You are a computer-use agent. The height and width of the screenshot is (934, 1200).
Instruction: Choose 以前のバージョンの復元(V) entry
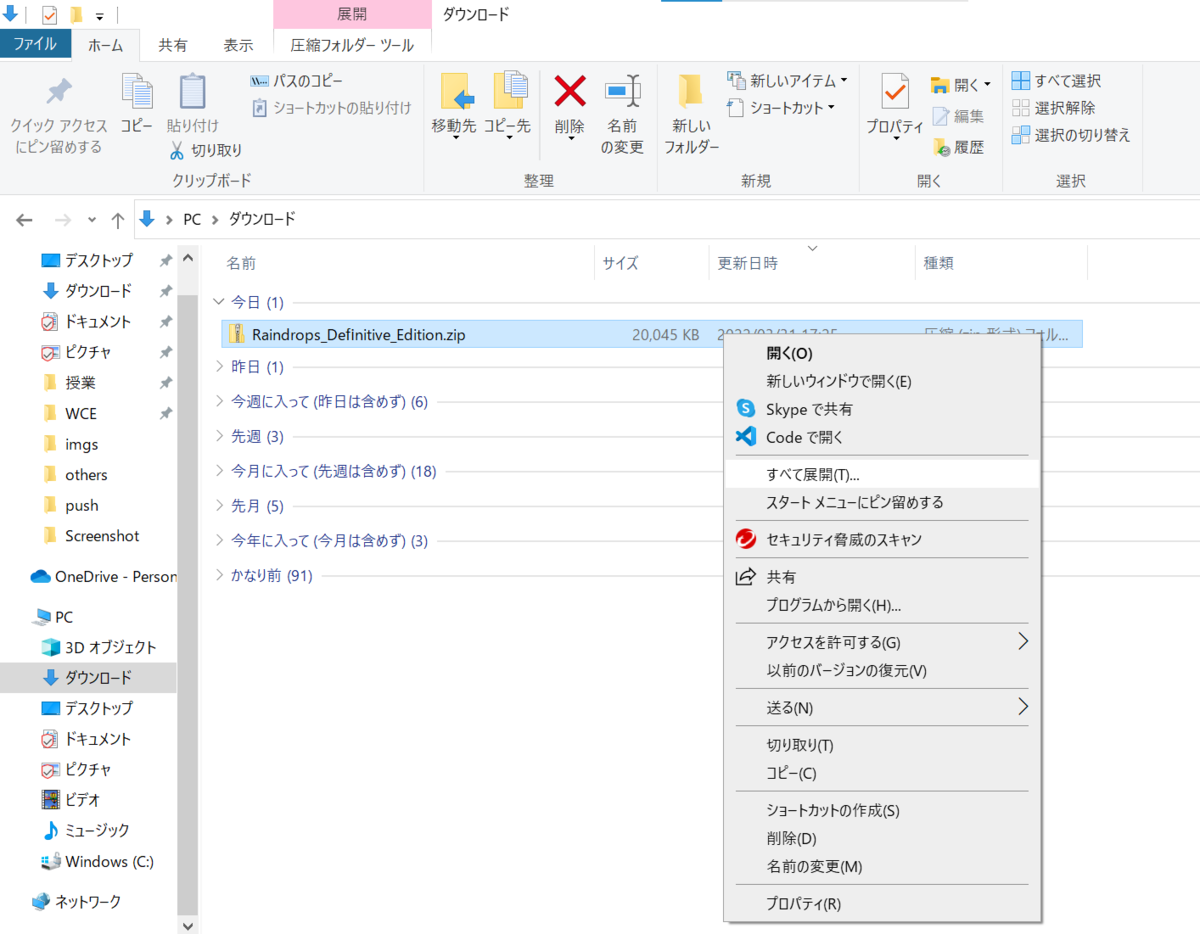point(881,670)
